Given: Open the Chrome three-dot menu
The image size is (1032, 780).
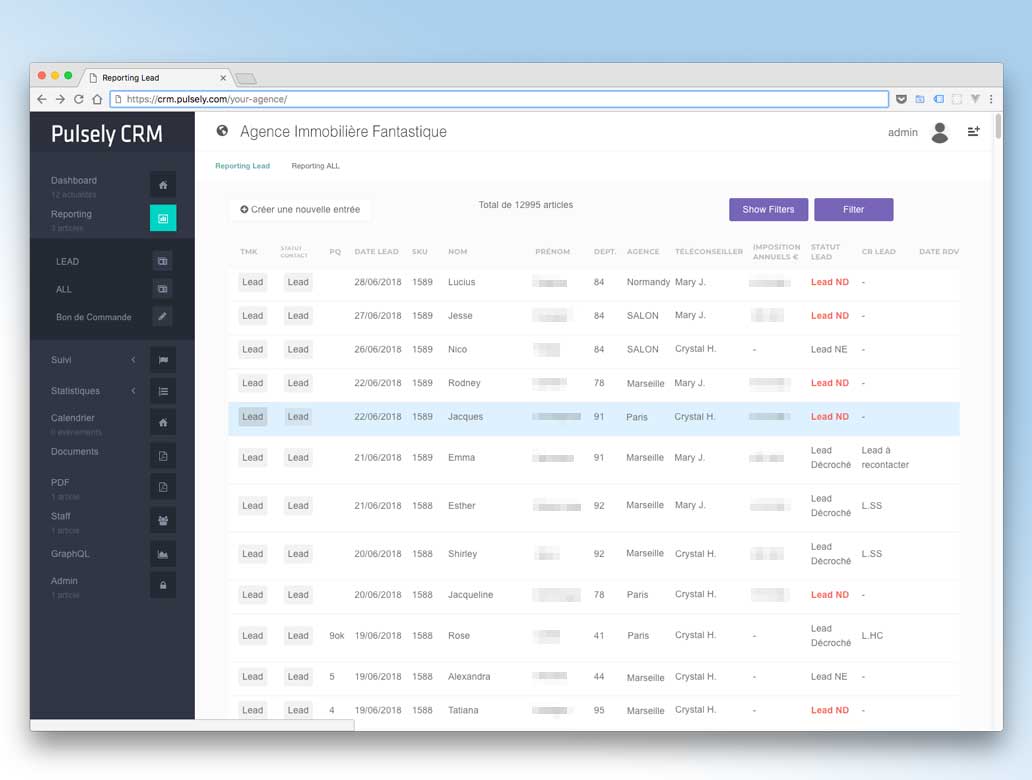Looking at the screenshot, I should [991, 99].
